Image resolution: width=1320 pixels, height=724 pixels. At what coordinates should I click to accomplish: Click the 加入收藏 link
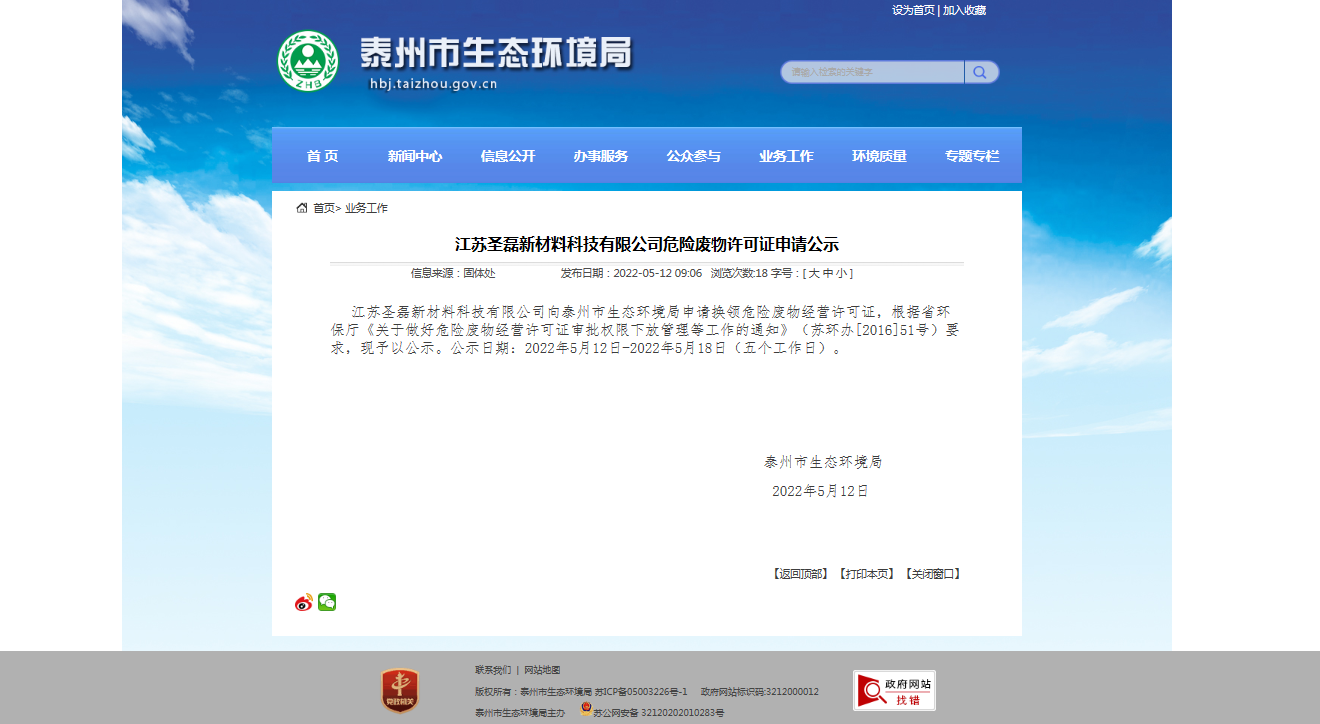964,10
